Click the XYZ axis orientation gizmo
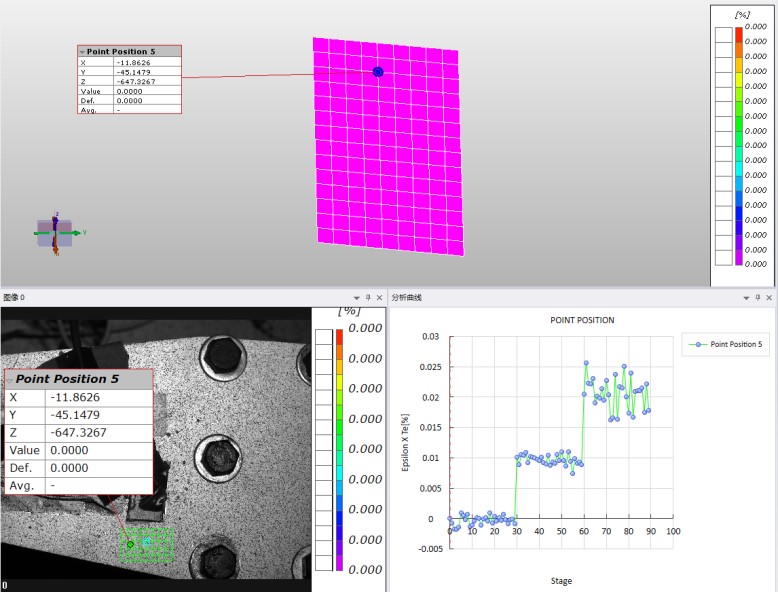778x592 pixels. 56,233
